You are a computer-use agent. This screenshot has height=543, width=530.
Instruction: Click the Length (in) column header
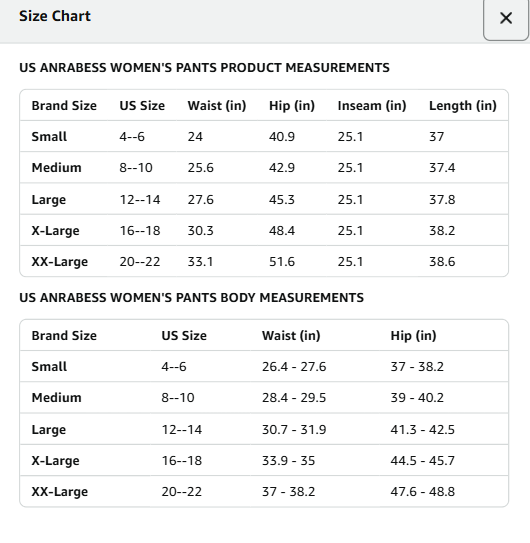[463, 106]
